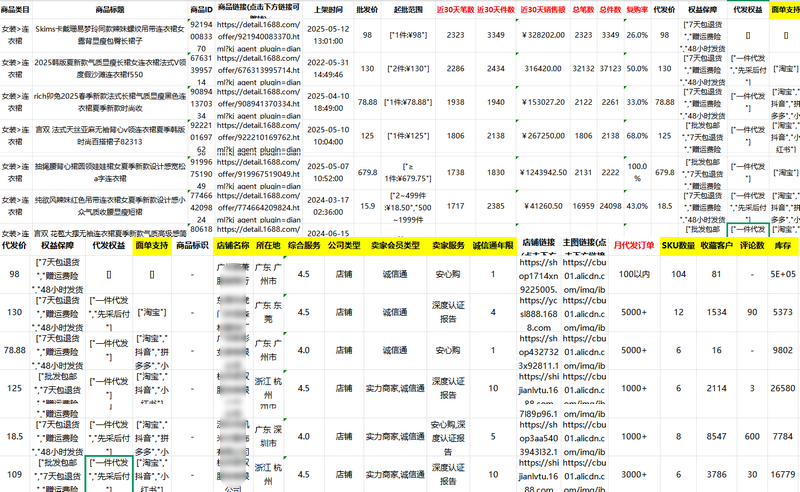Select the title cell starting 纯欲风辣妹红色

[110, 207]
